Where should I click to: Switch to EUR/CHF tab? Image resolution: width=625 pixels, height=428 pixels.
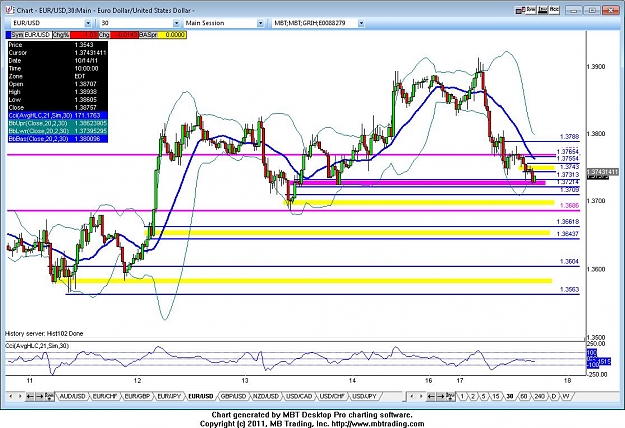(104, 397)
